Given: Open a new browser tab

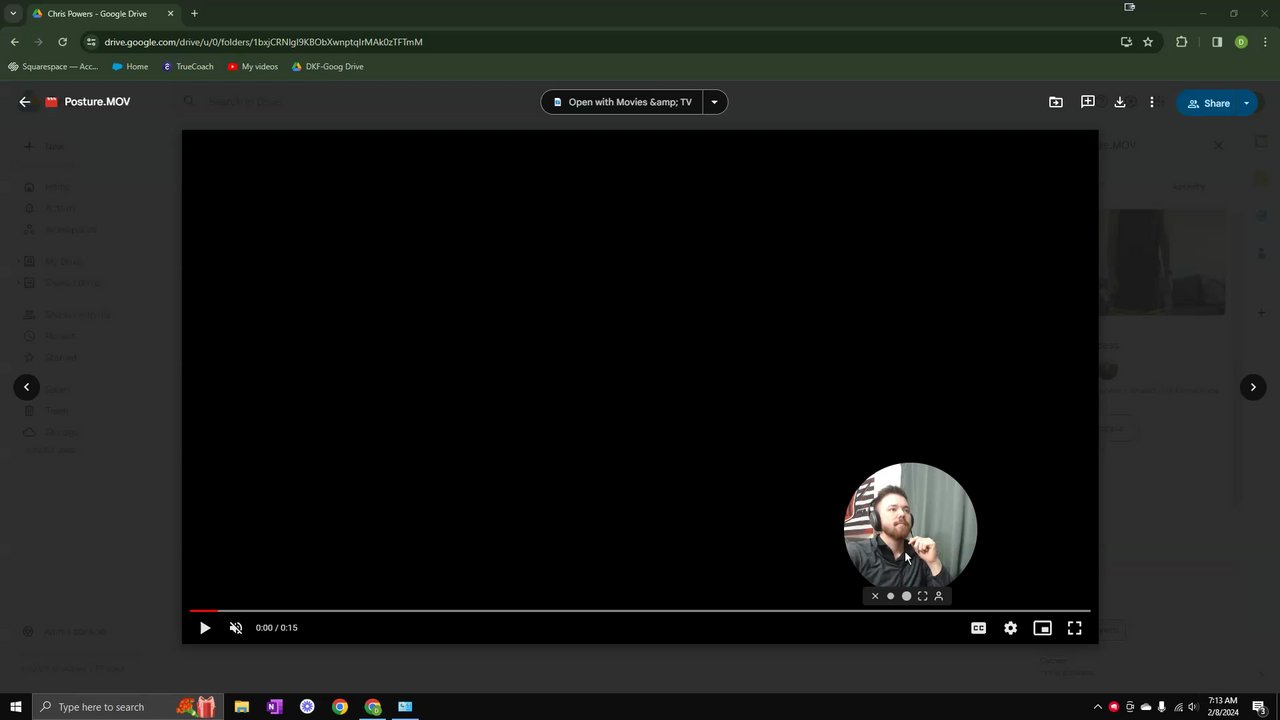Looking at the screenshot, I should [x=194, y=14].
